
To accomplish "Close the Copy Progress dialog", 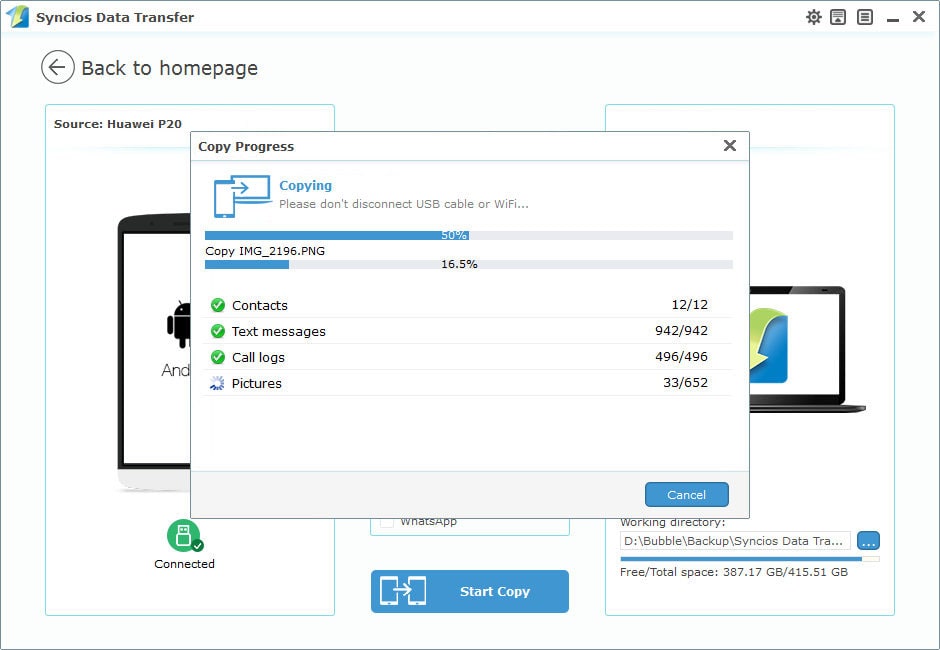I will [730, 145].
